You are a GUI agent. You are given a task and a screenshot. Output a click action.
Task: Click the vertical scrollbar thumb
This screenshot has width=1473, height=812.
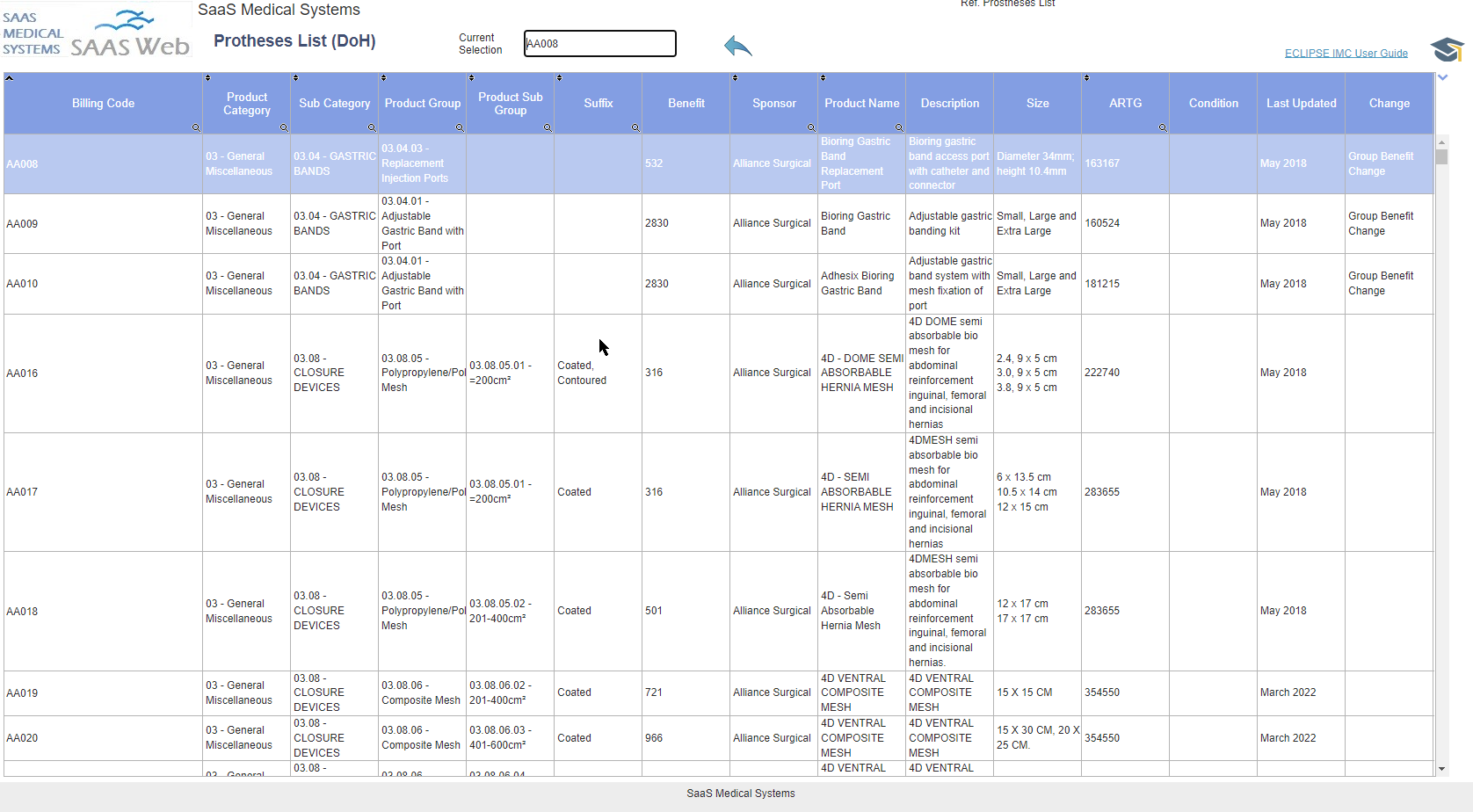click(1441, 157)
